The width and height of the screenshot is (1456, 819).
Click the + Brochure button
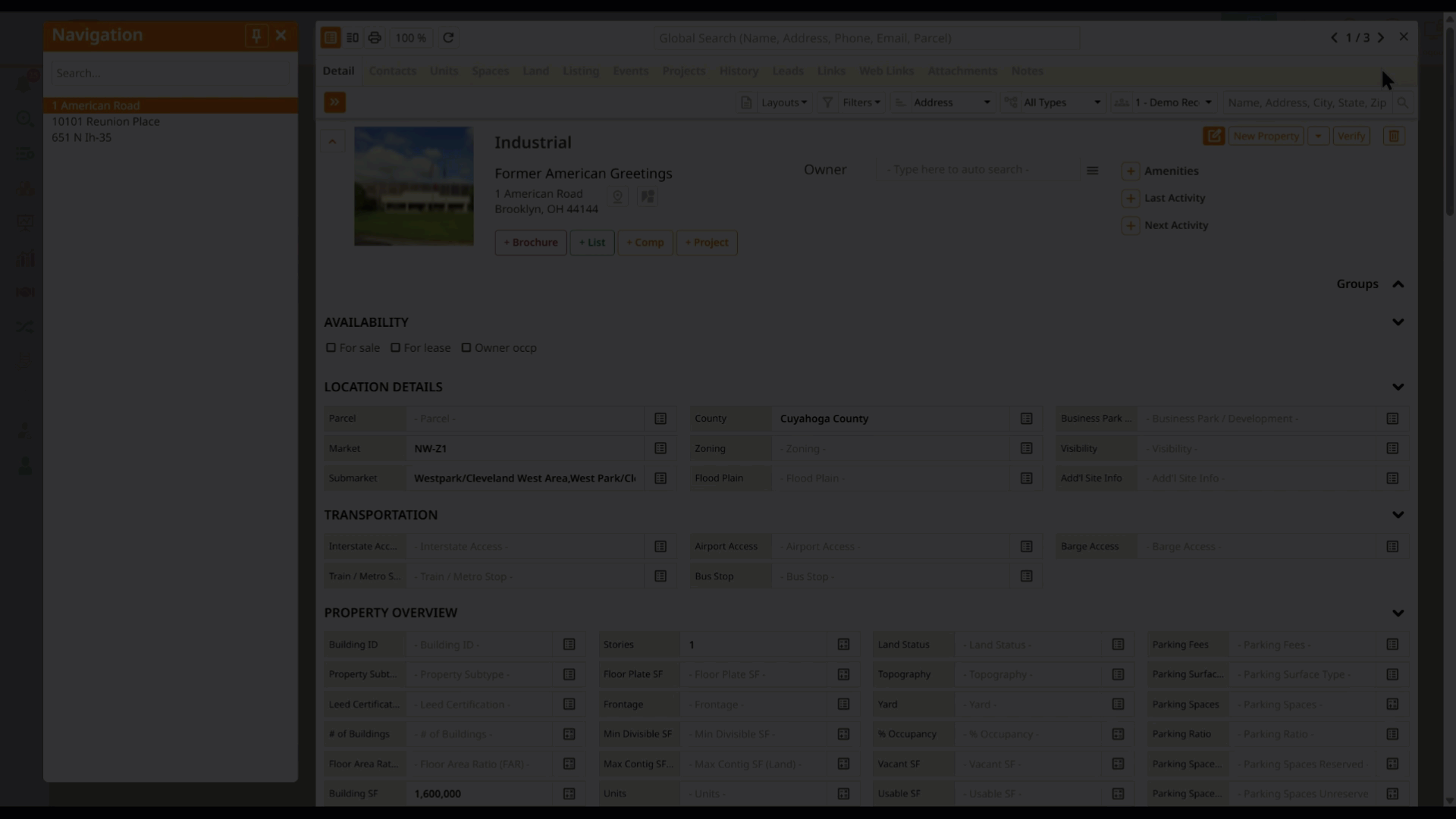531,243
